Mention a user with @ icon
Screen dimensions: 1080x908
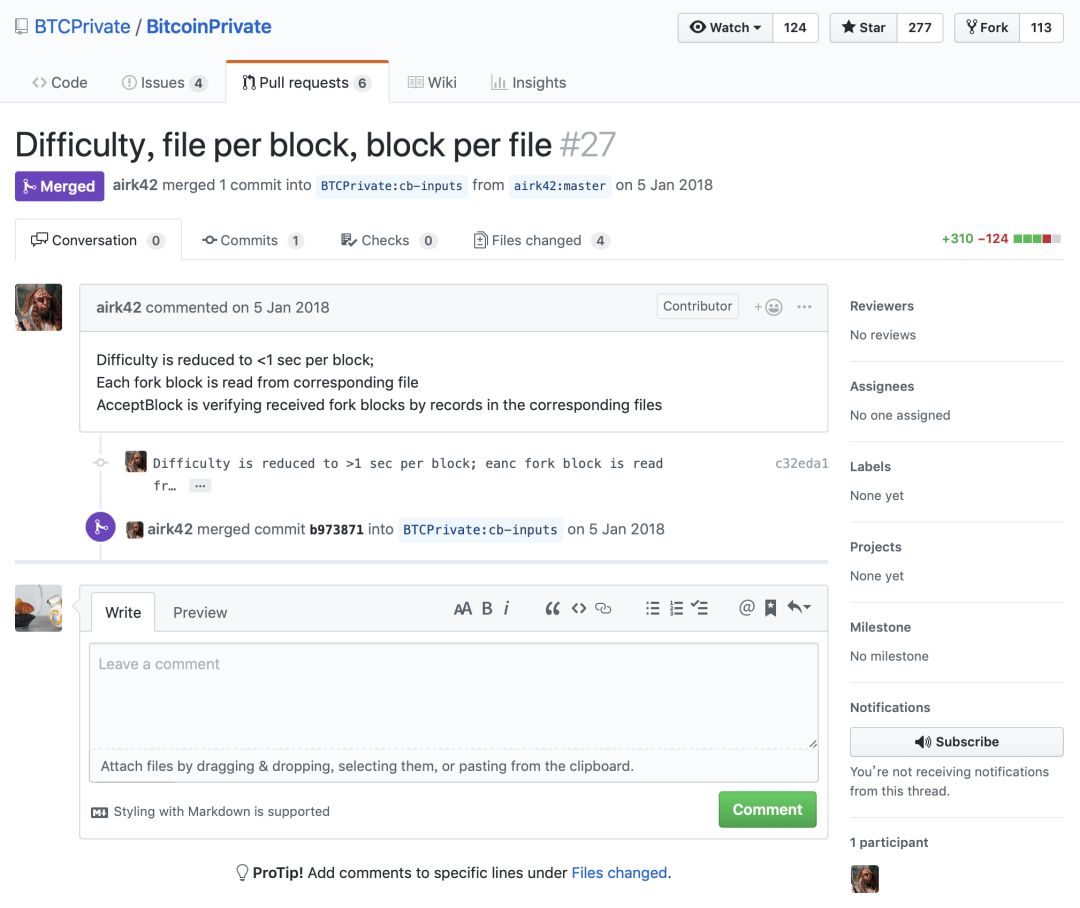[747, 608]
